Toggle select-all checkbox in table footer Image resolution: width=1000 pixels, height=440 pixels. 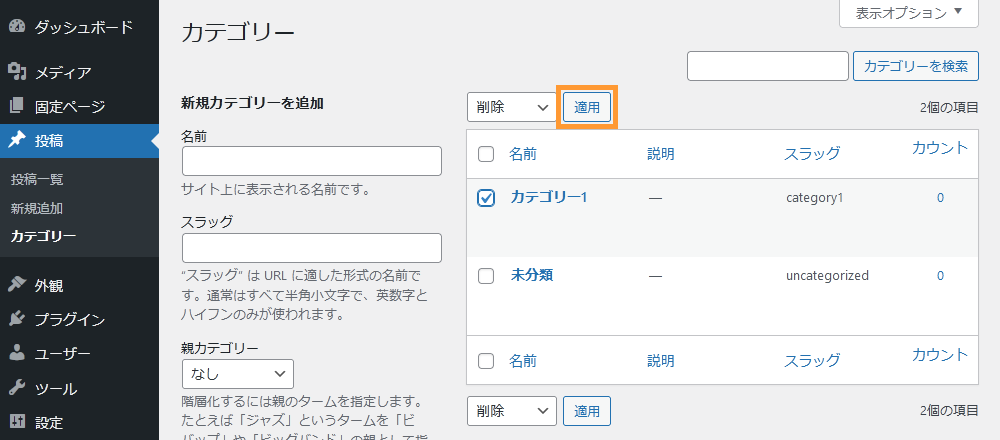486,361
